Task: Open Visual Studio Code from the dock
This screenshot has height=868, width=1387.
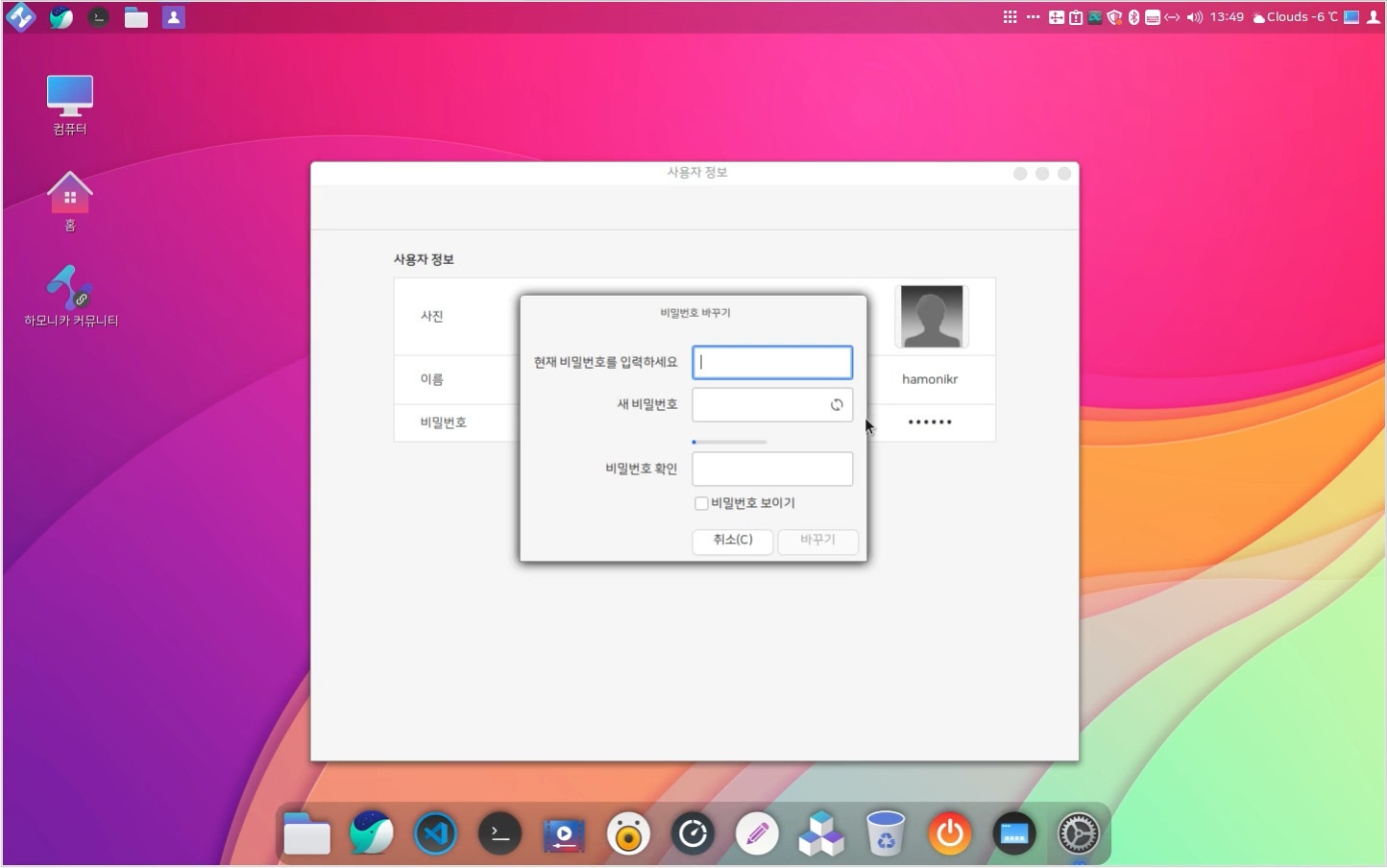Action: pos(435,834)
